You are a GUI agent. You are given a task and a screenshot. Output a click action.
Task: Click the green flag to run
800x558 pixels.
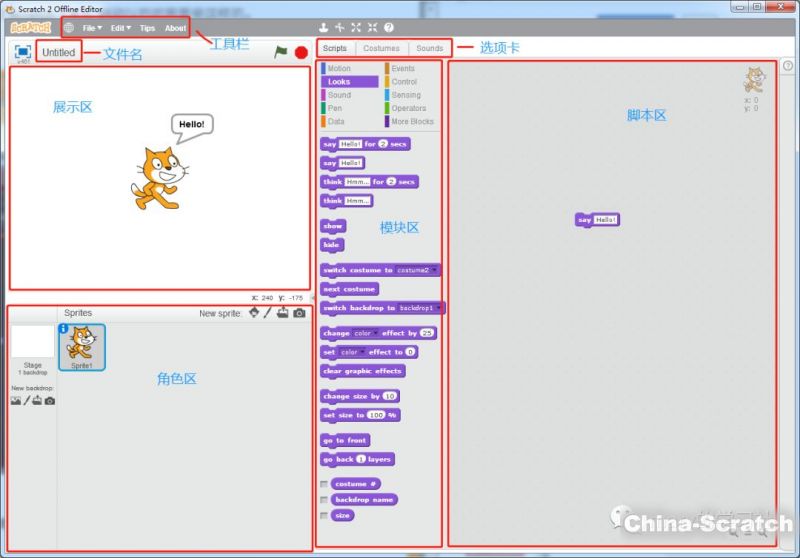click(x=281, y=52)
